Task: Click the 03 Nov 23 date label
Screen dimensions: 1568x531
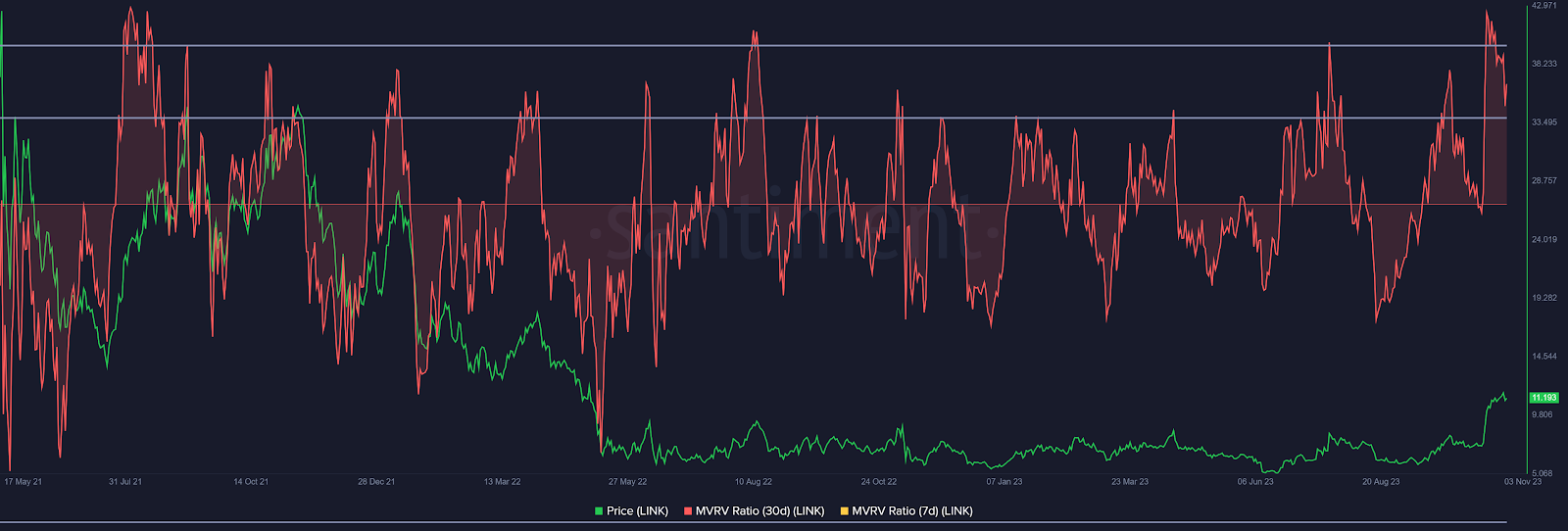Action: point(1523,482)
